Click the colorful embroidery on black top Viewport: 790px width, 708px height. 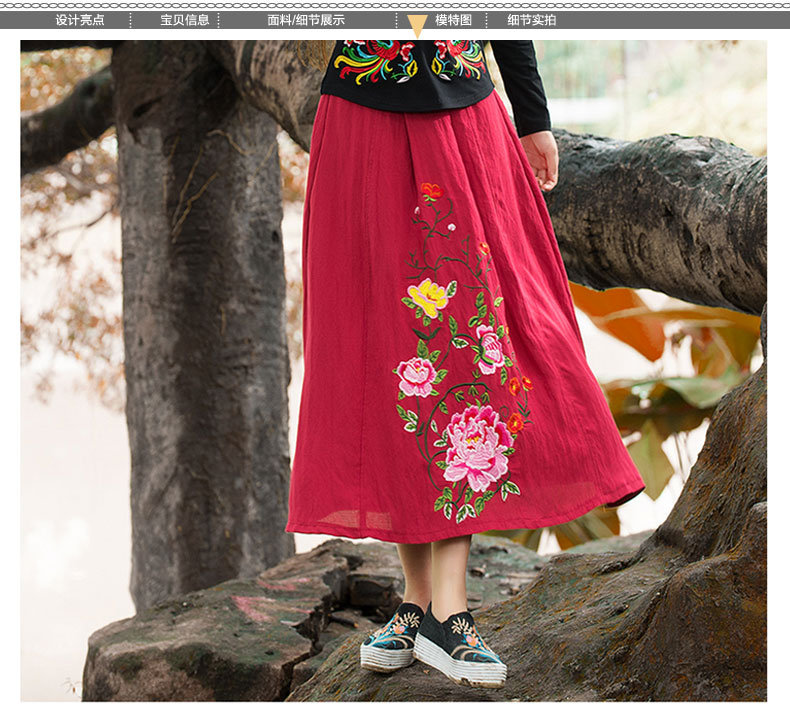point(376,62)
